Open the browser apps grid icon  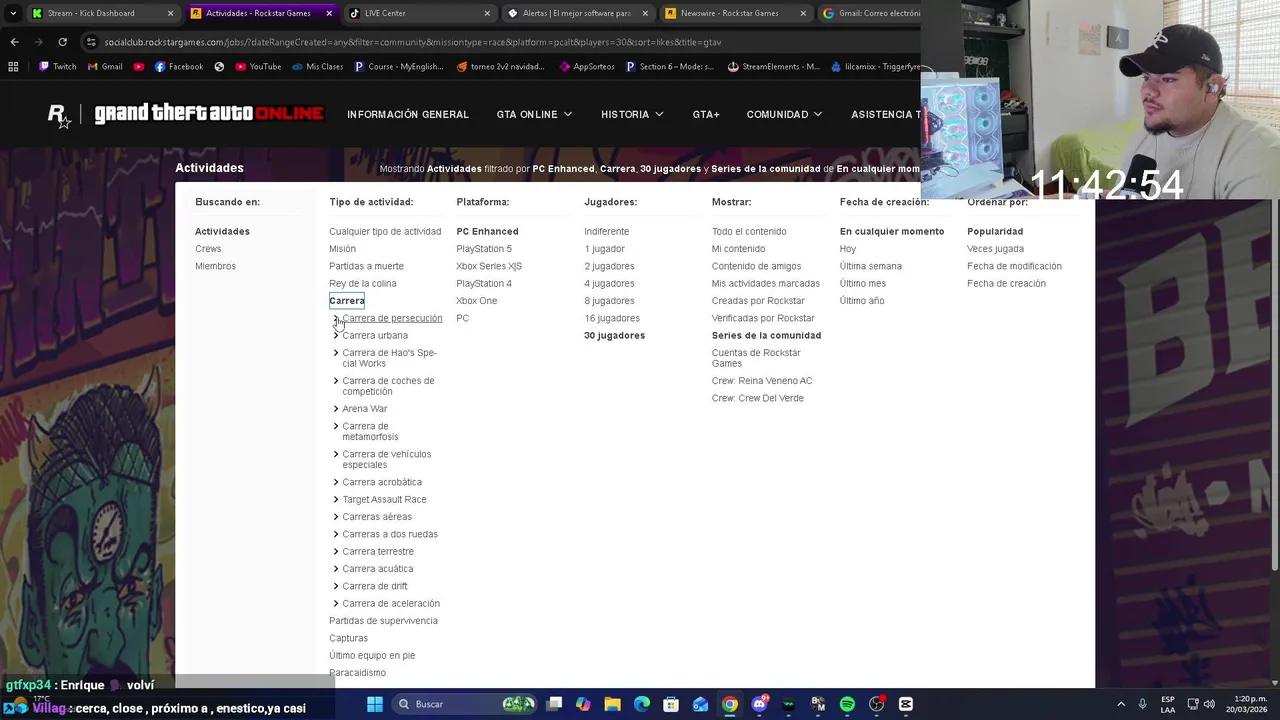click(13, 67)
